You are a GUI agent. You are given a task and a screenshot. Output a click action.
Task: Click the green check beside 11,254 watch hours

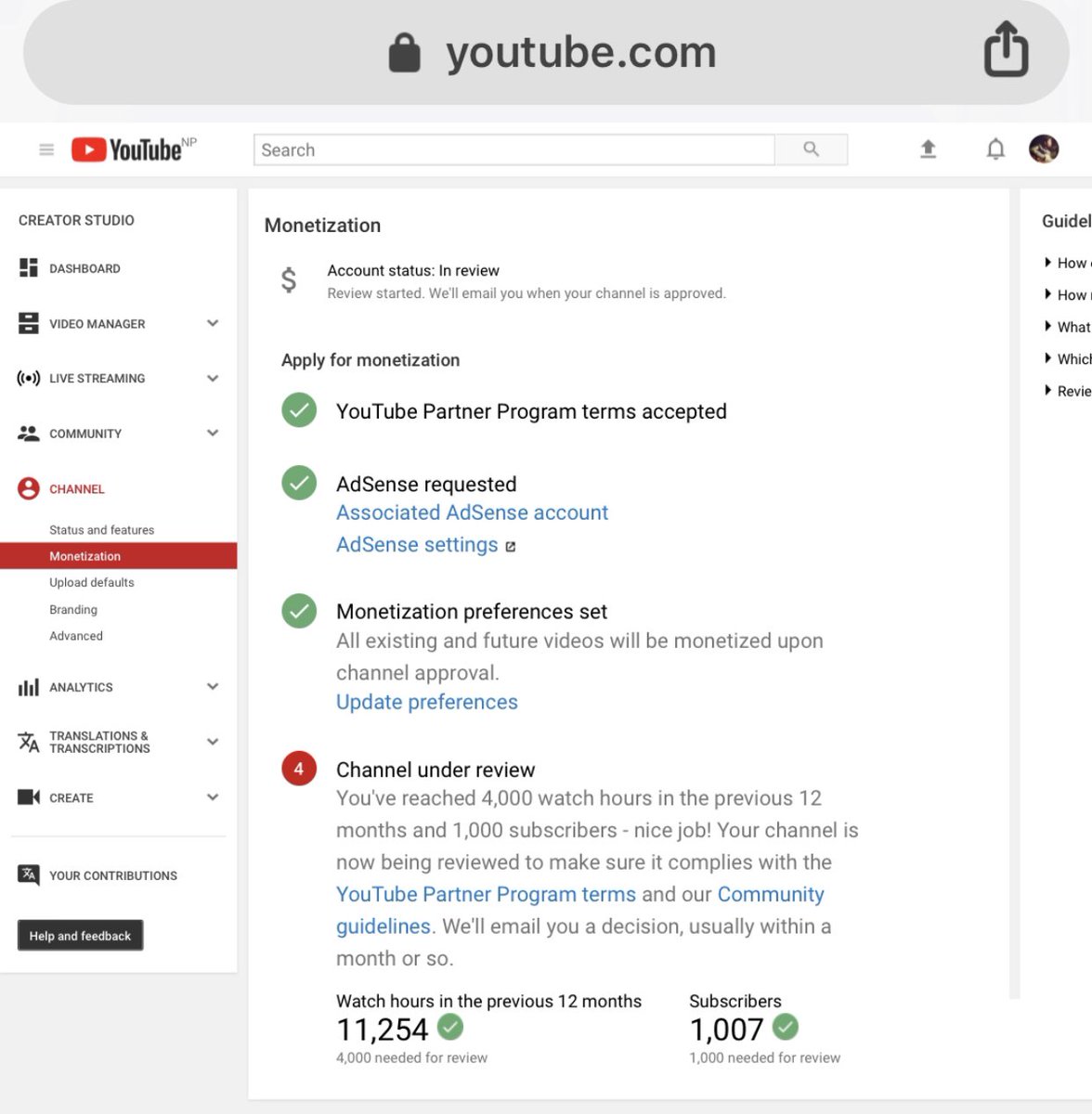pyautogui.click(x=450, y=1027)
